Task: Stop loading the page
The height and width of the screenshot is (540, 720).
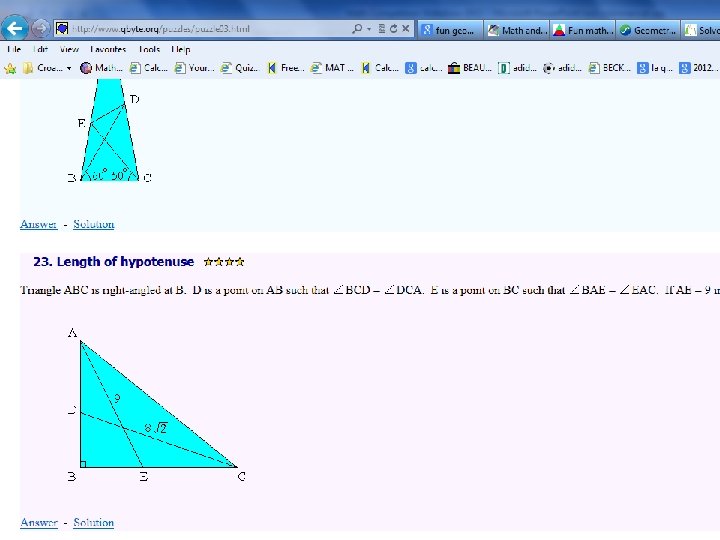Action: point(405,28)
